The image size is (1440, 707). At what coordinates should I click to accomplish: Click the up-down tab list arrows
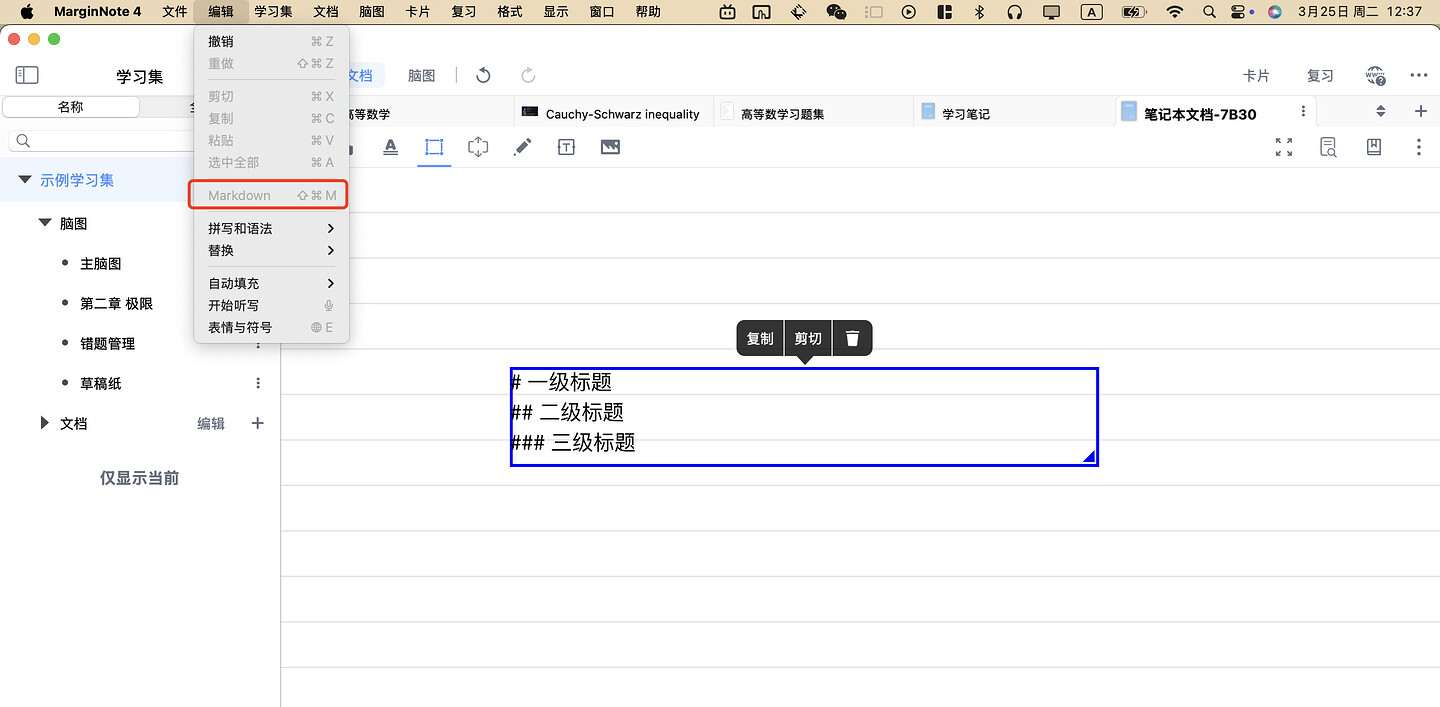pos(1381,112)
